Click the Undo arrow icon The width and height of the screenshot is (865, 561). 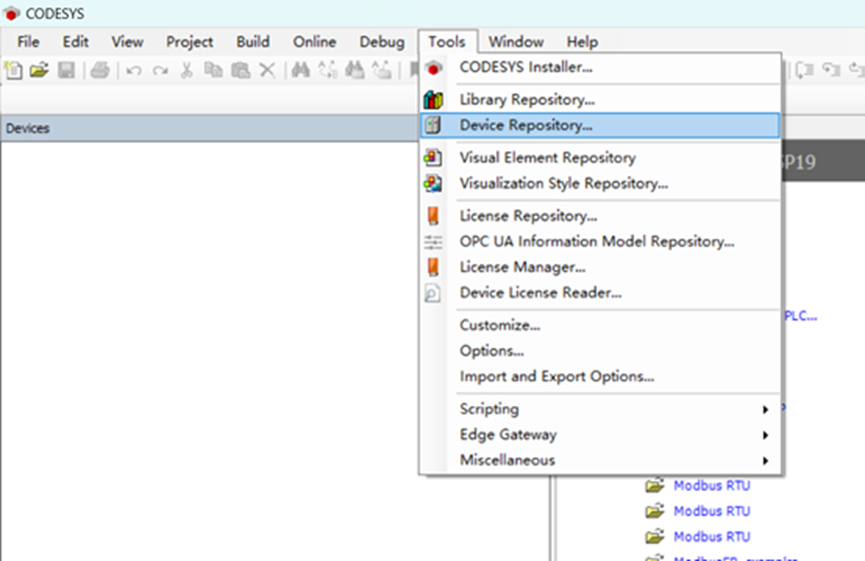pos(133,70)
